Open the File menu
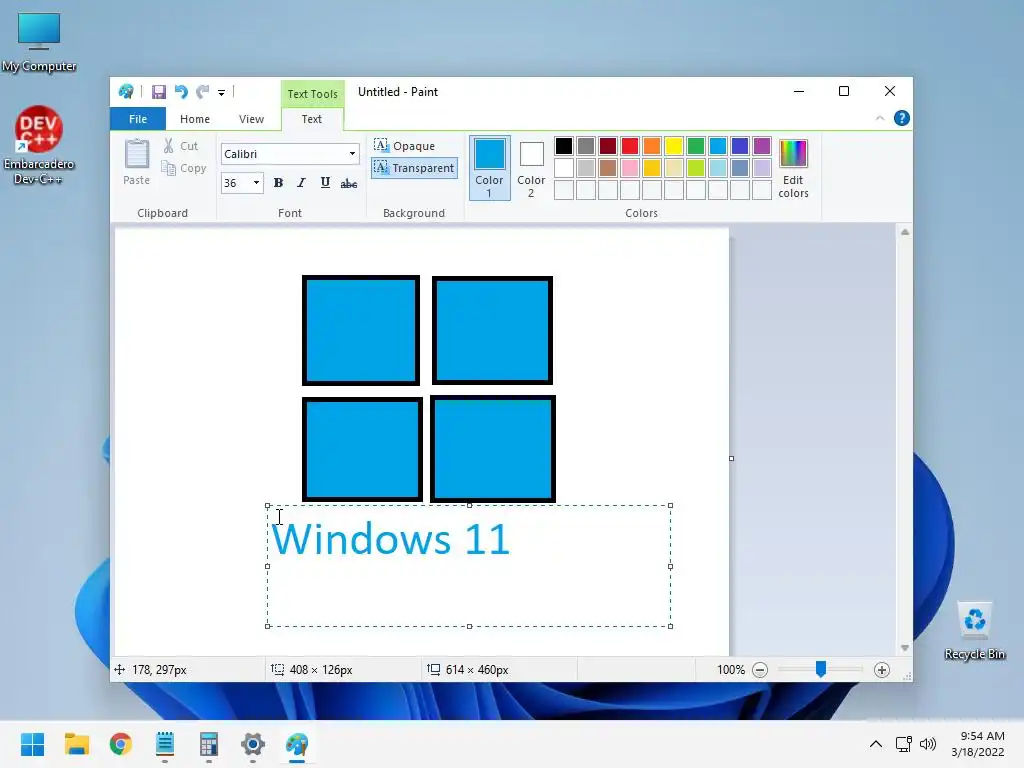Image resolution: width=1024 pixels, height=768 pixels. click(138, 119)
